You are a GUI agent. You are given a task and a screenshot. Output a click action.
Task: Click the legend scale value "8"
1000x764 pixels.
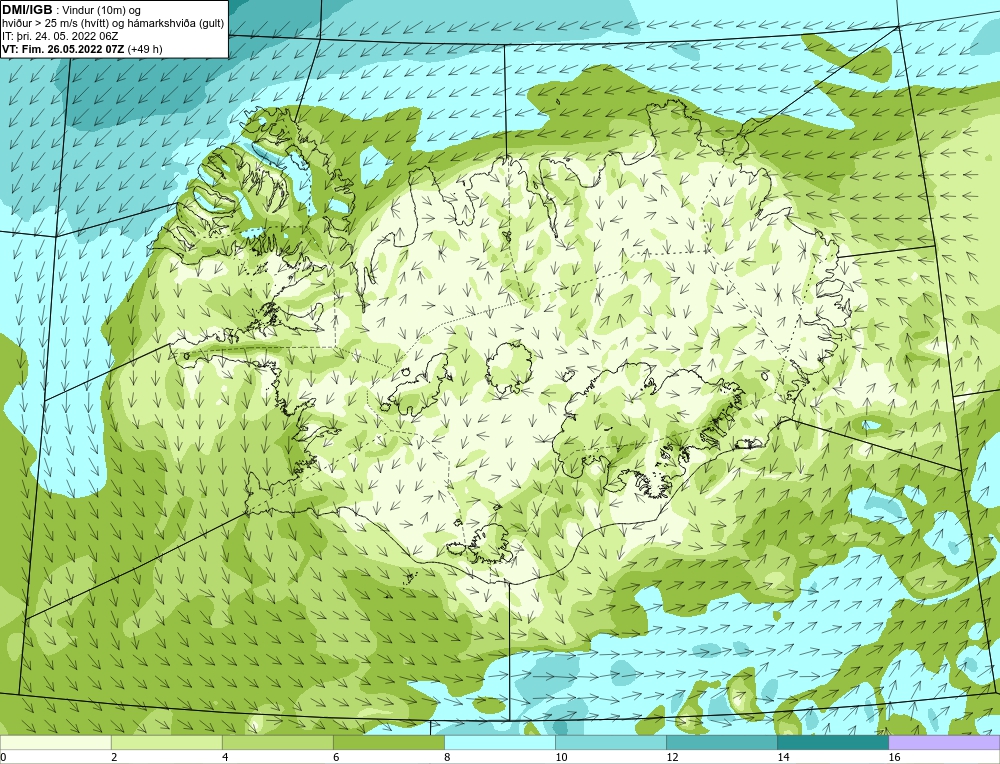pyautogui.click(x=446, y=757)
